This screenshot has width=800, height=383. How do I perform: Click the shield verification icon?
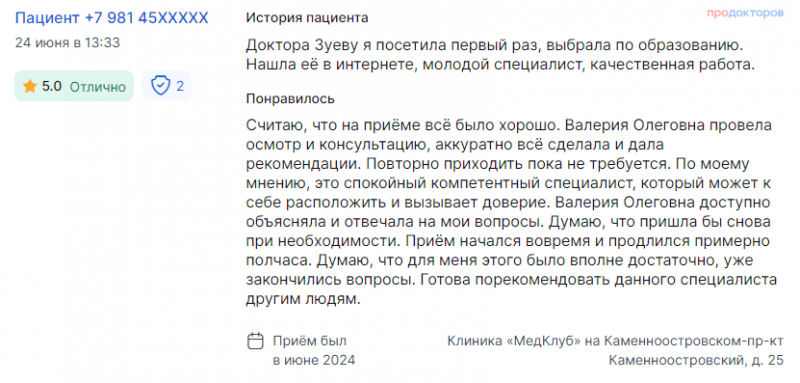pyautogui.click(x=161, y=86)
